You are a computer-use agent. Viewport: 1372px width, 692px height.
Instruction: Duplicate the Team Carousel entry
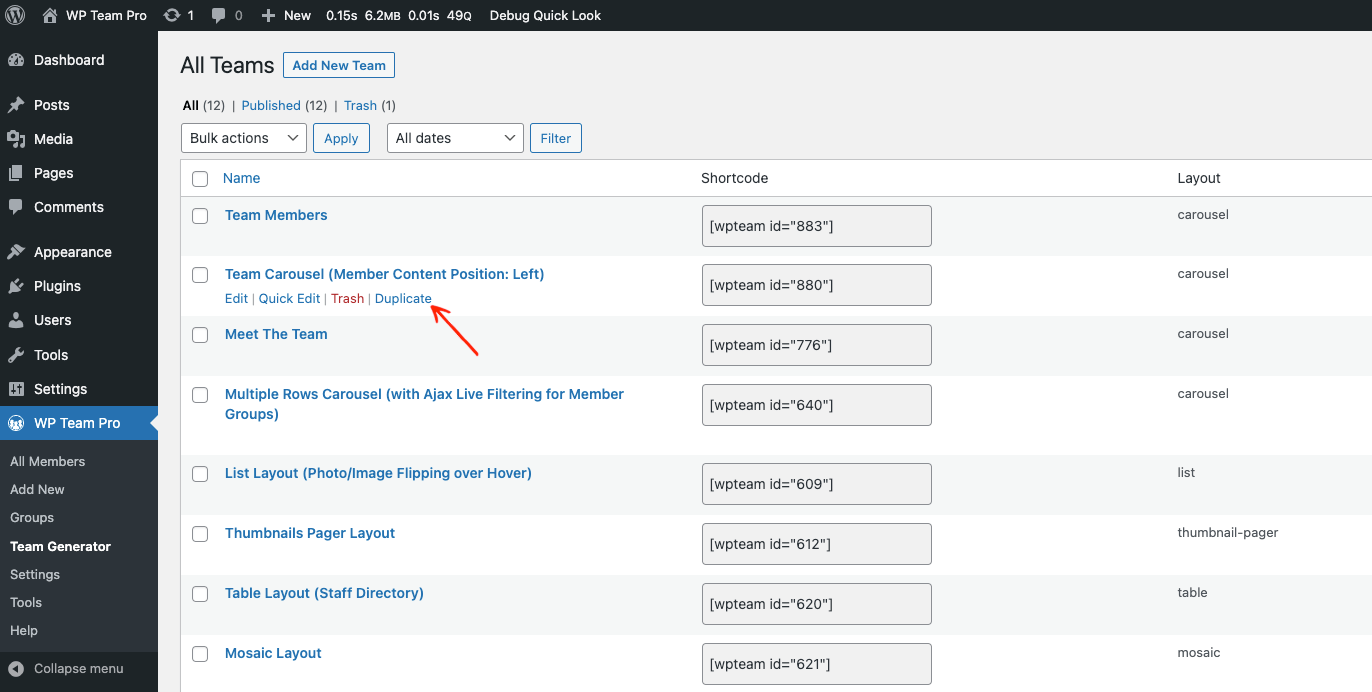403,298
